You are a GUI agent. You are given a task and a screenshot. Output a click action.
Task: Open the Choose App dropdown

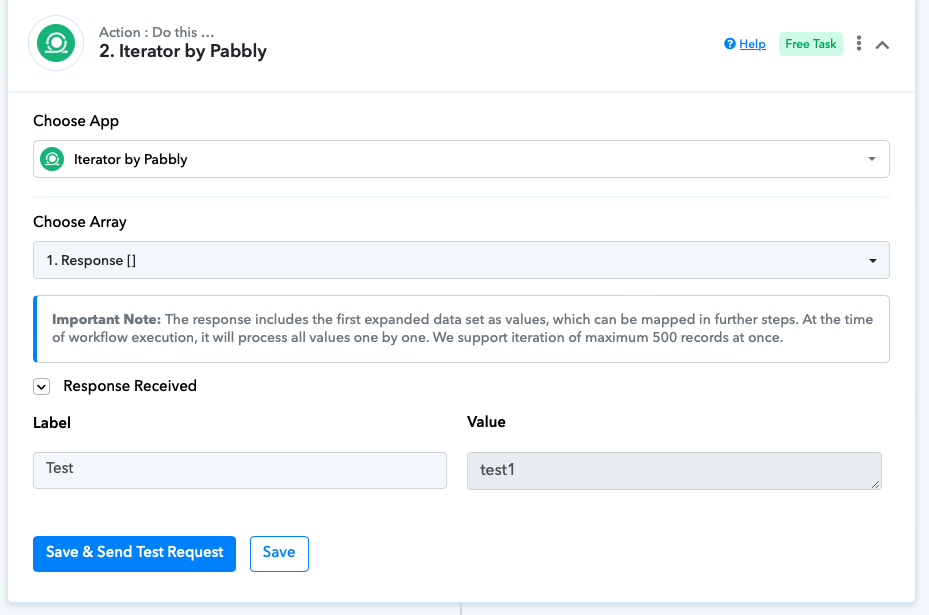[x=461, y=159]
